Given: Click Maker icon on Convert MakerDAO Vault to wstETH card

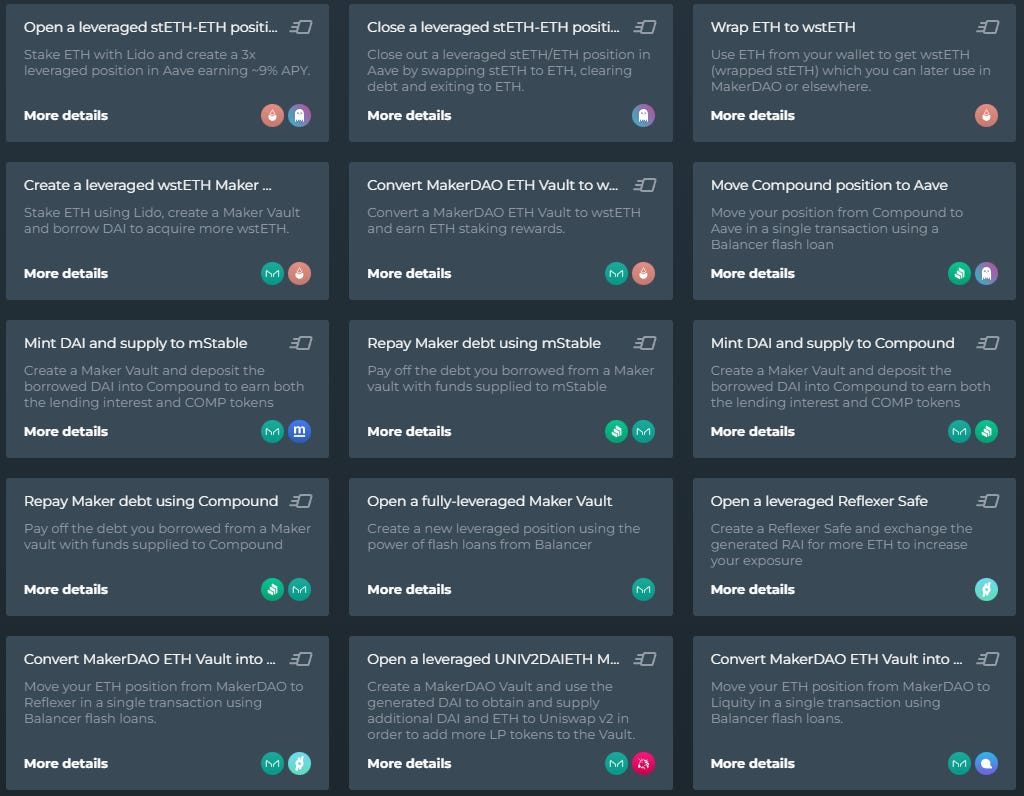Looking at the screenshot, I should coord(616,274).
